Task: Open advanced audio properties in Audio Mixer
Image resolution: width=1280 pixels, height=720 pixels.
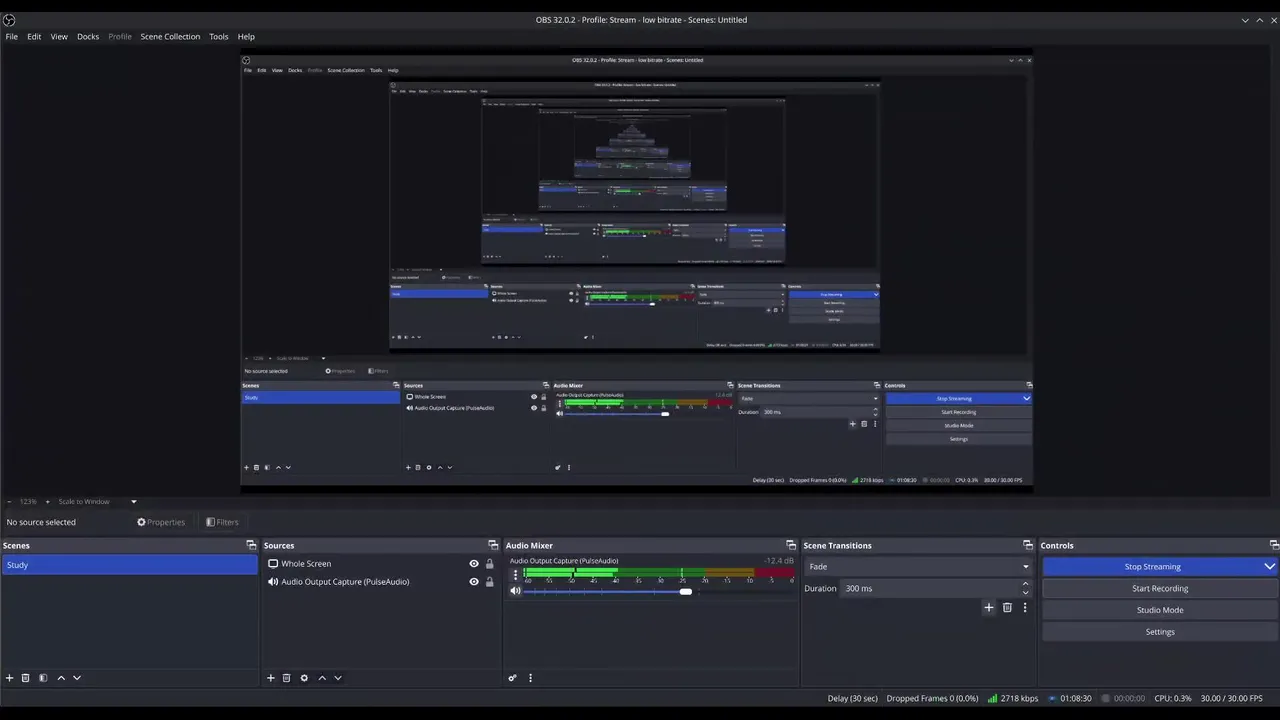Action: (x=512, y=678)
